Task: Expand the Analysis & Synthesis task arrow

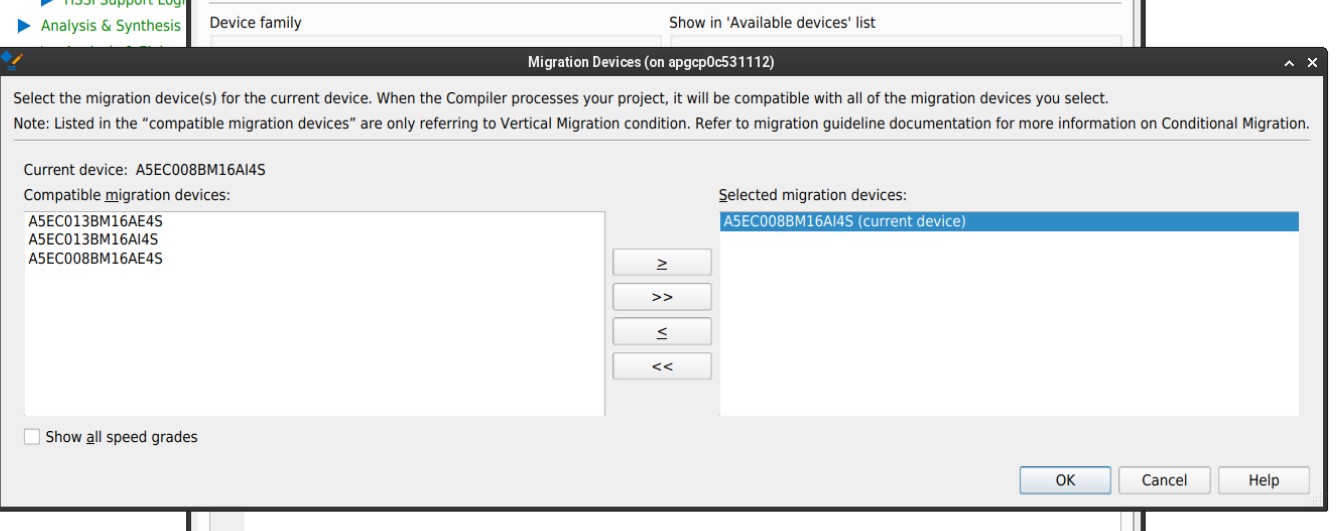Action: click(x=23, y=26)
